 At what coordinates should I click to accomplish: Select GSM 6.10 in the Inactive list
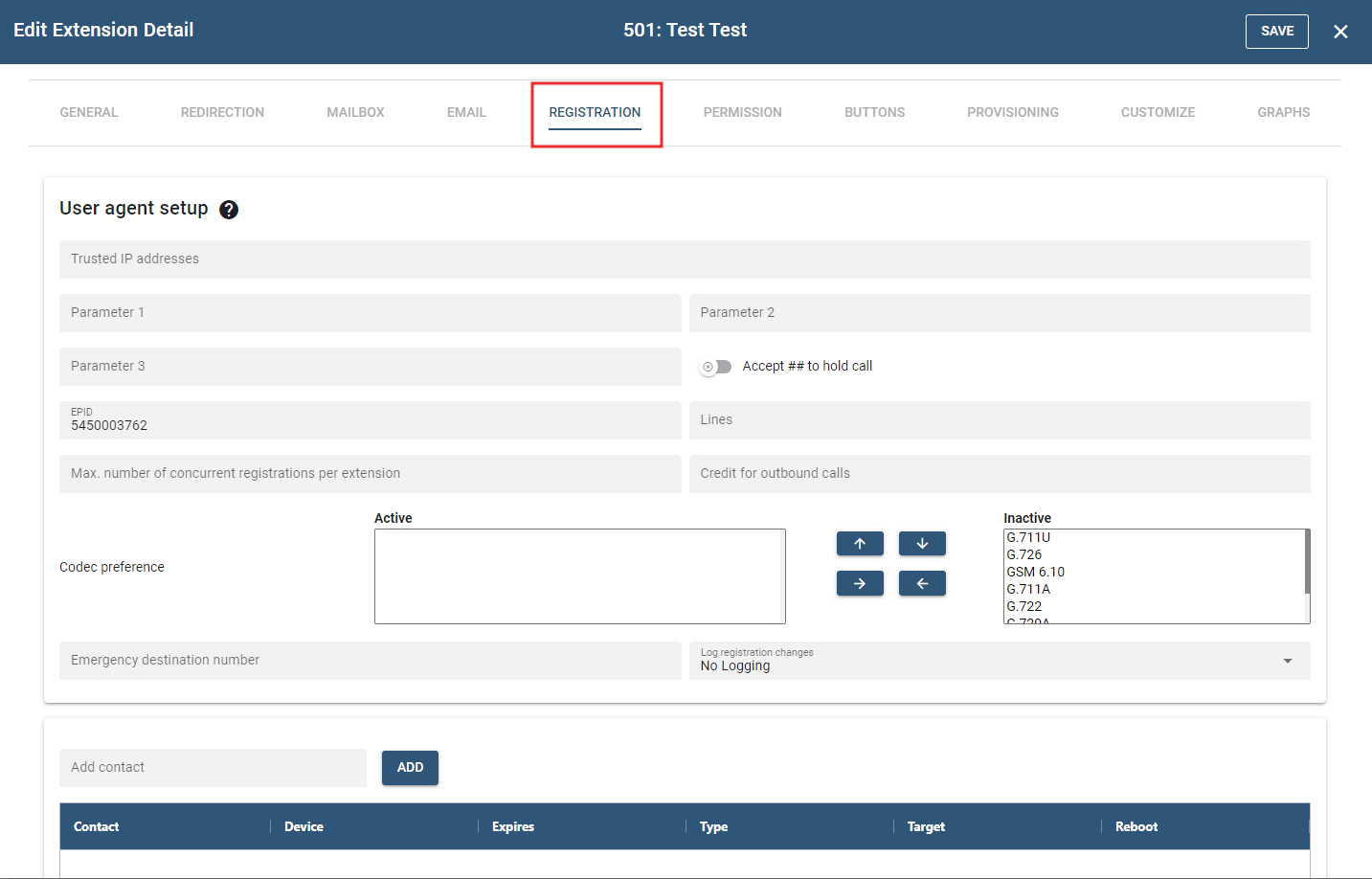pos(1035,573)
